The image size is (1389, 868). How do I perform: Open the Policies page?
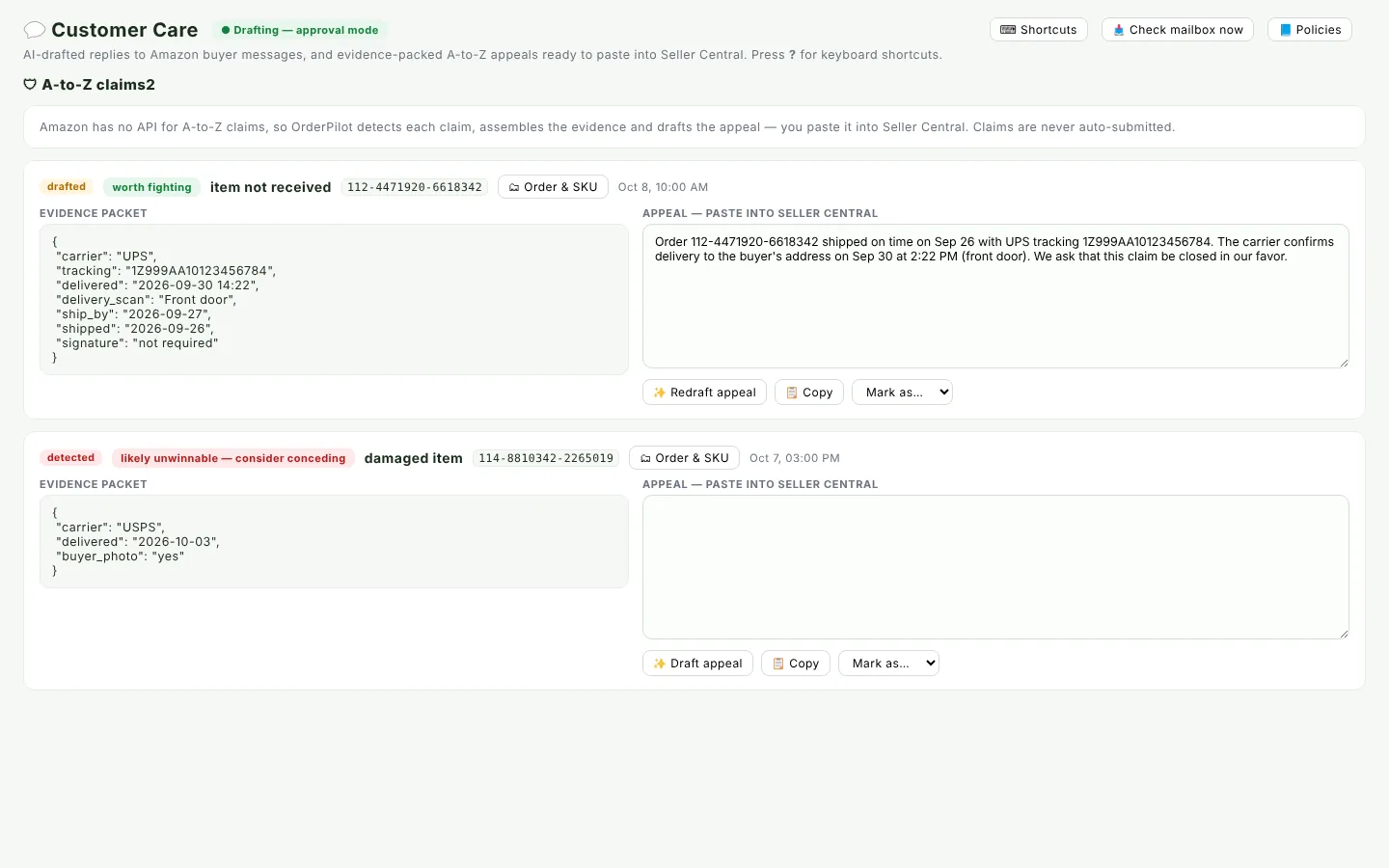pyautogui.click(x=1310, y=30)
